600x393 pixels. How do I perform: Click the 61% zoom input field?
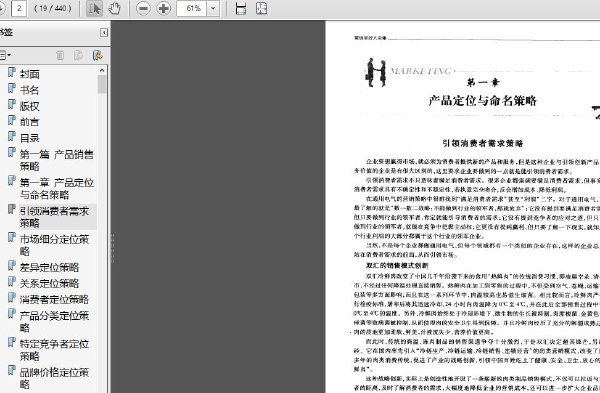(x=192, y=8)
